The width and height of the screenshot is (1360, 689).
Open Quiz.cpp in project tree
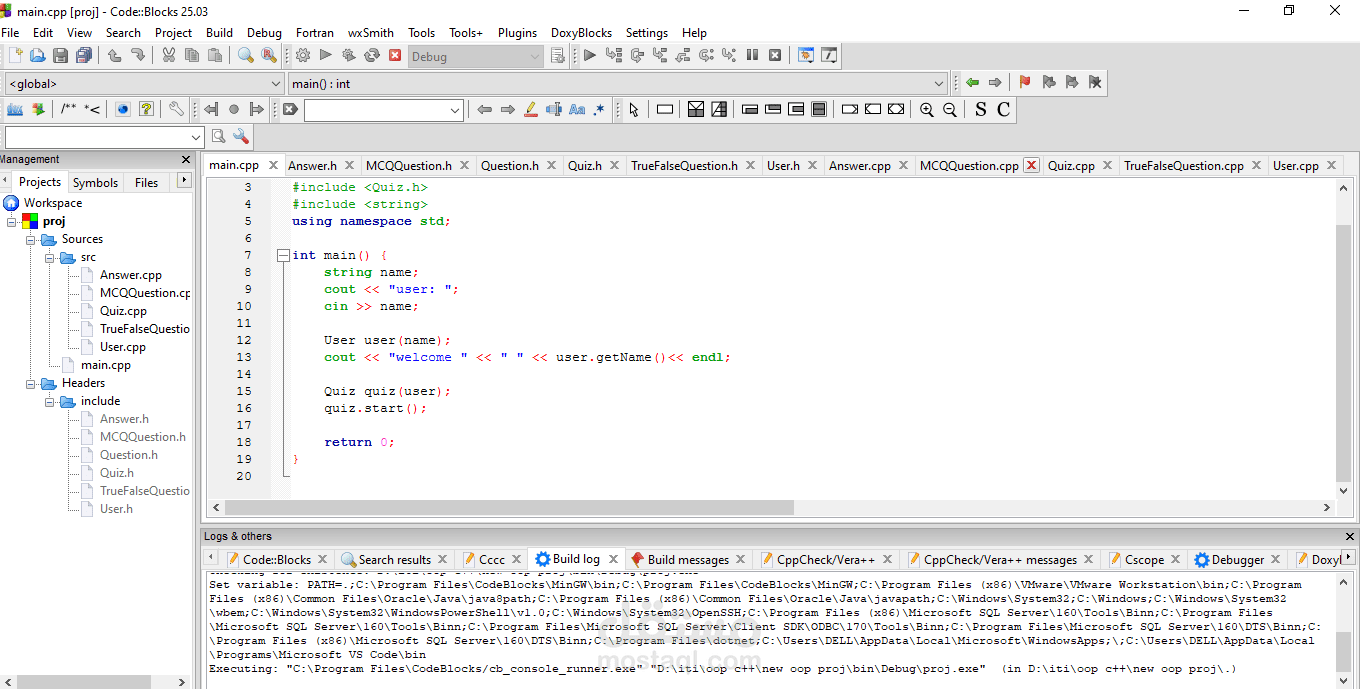(123, 311)
